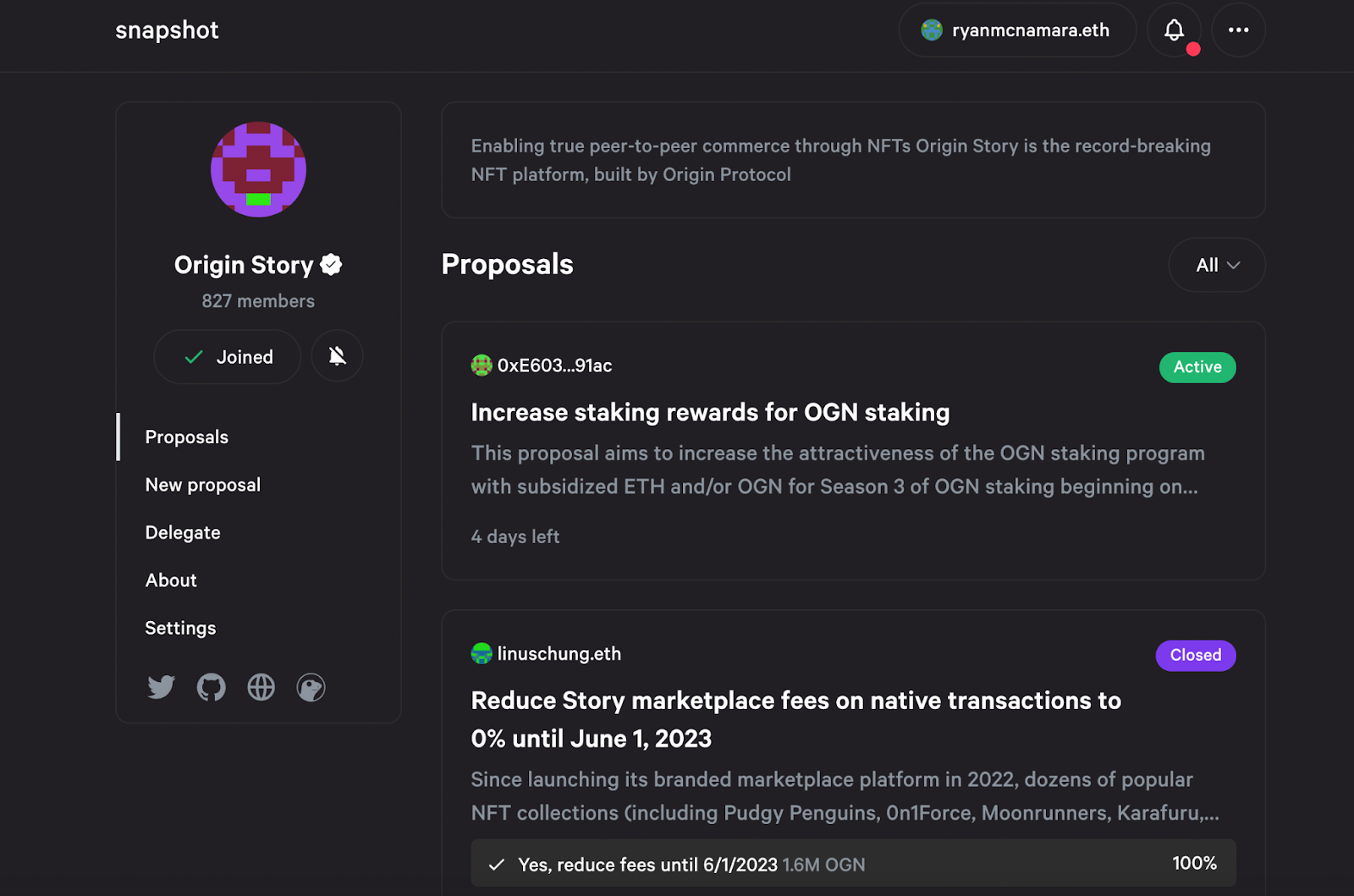The width and height of the screenshot is (1354, 896).
Task: Open notifications bell in header
Action: tap(1175, 30)
